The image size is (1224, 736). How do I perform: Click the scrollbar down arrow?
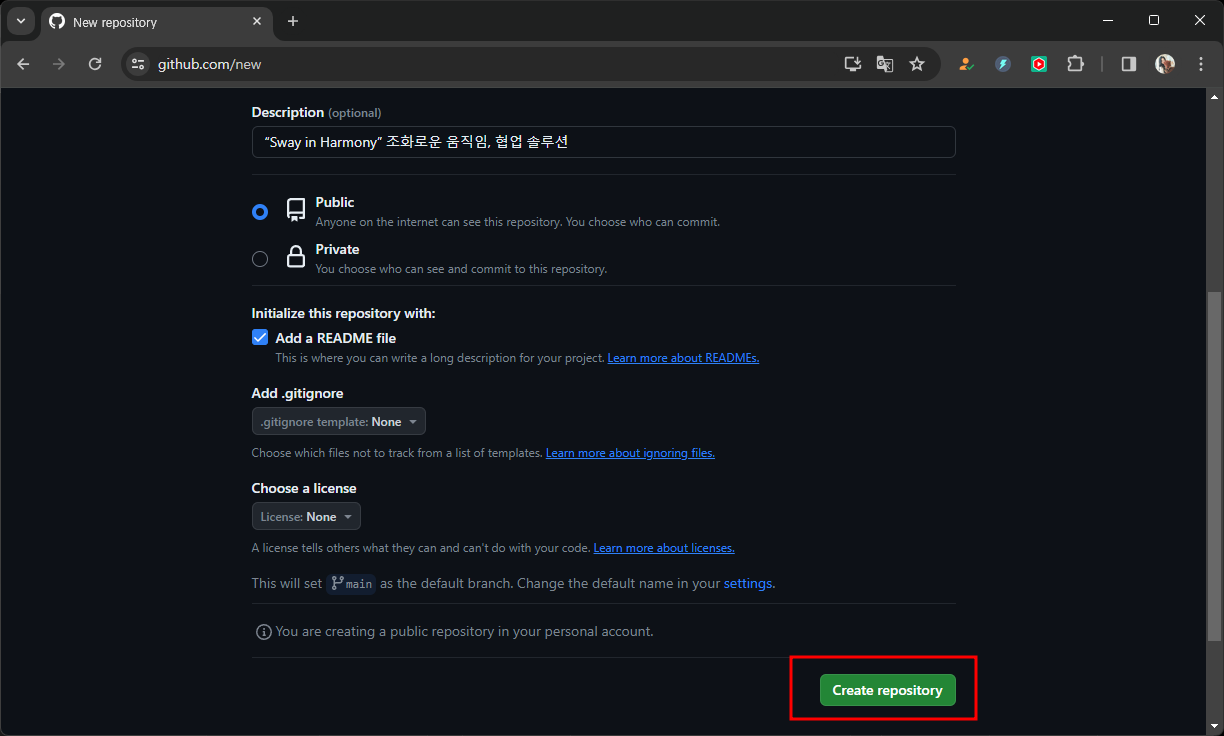(x=1215, y=726)
